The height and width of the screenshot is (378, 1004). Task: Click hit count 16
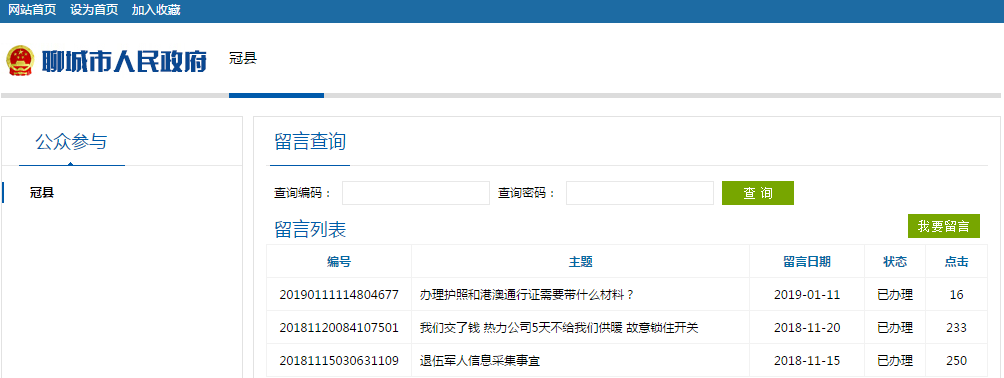pos(957,295)
